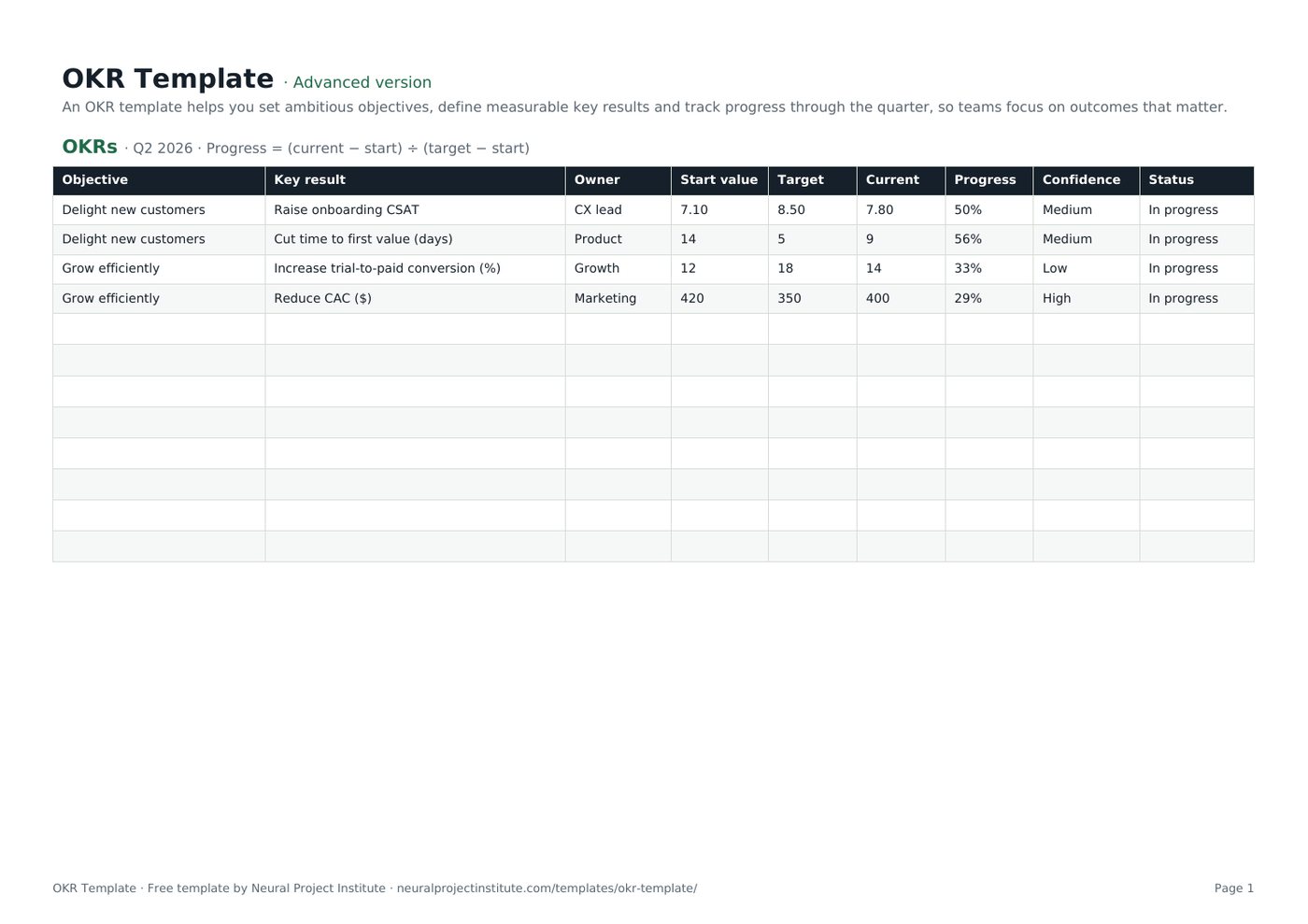
Task: Click the 56% progress cell
Action: (x=988, y=239)
